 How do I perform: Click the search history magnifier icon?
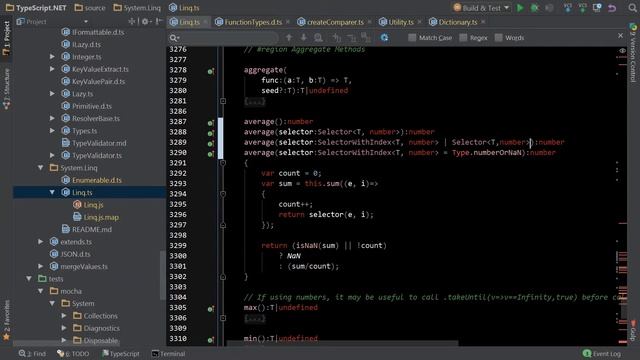[174, 38]
